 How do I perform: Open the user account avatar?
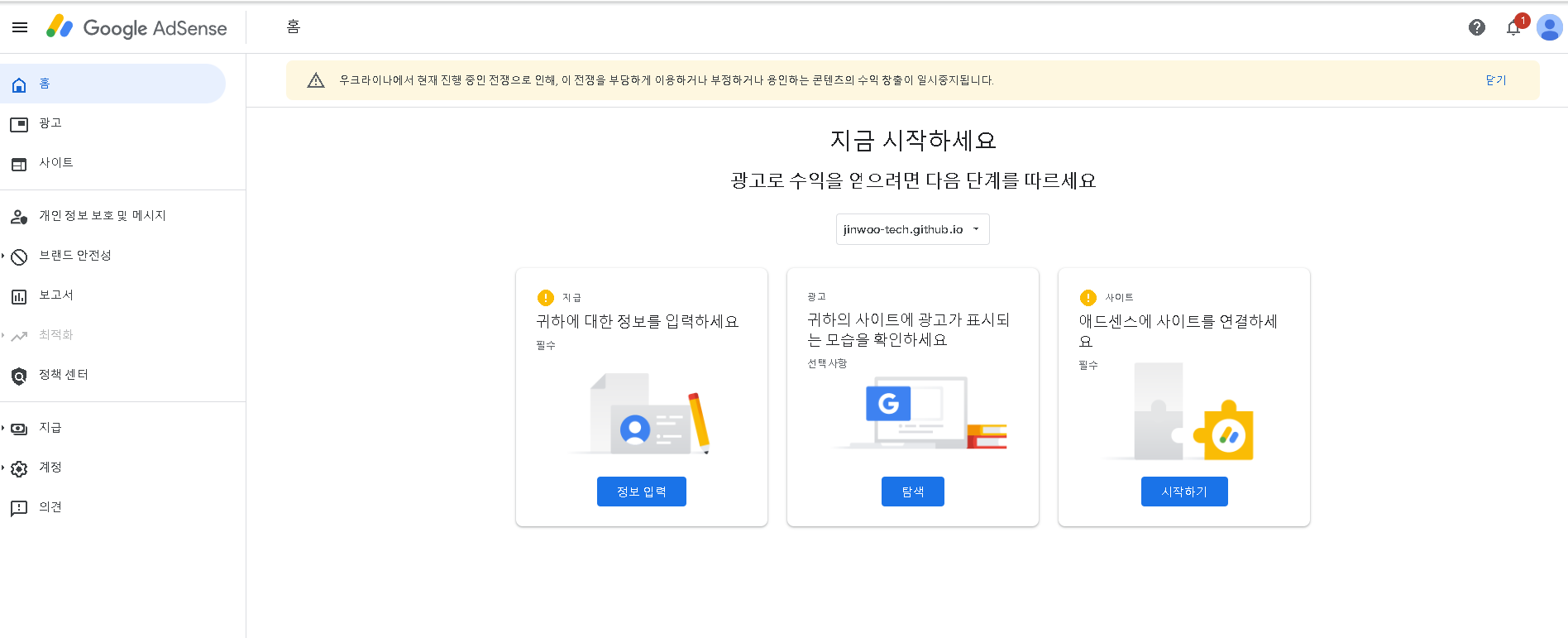[1549, 27]
